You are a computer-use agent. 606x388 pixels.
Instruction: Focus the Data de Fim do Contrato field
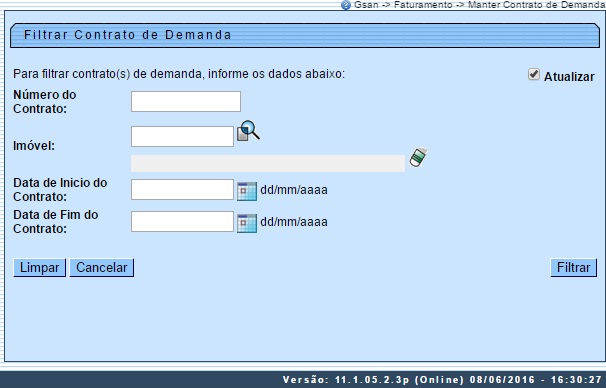182,221
